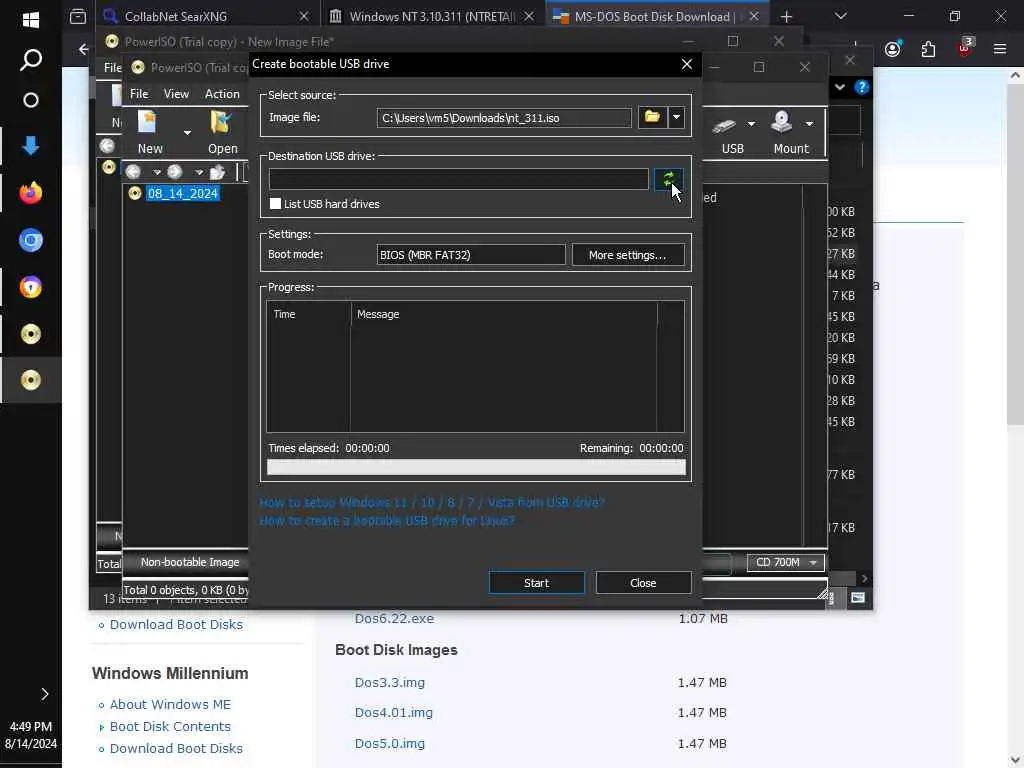1024x768 pixels.
Task: Click the Time column header
Action: pos(308,314)
